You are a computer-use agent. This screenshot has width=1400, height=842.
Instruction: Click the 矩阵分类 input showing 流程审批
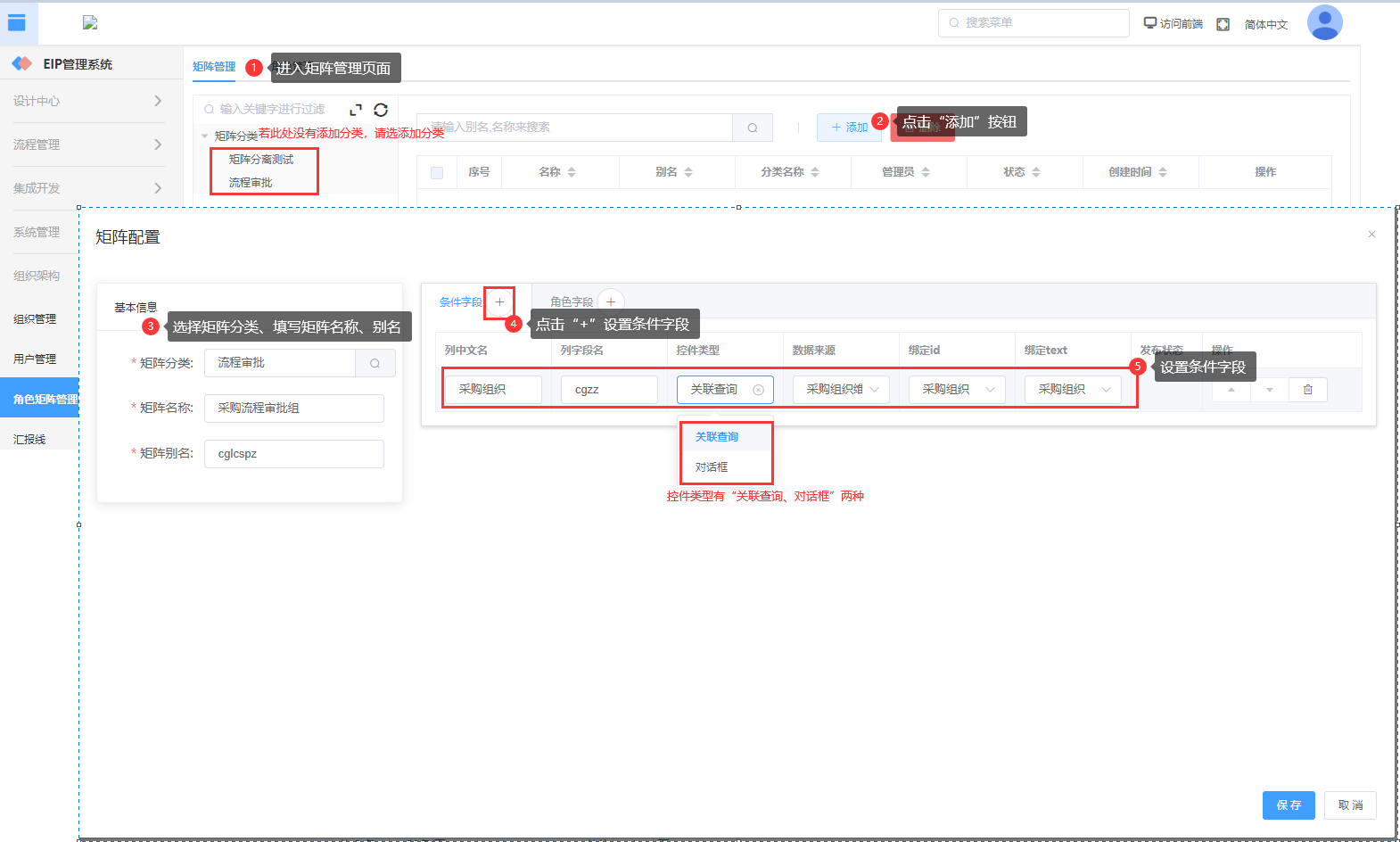(280, 363)
